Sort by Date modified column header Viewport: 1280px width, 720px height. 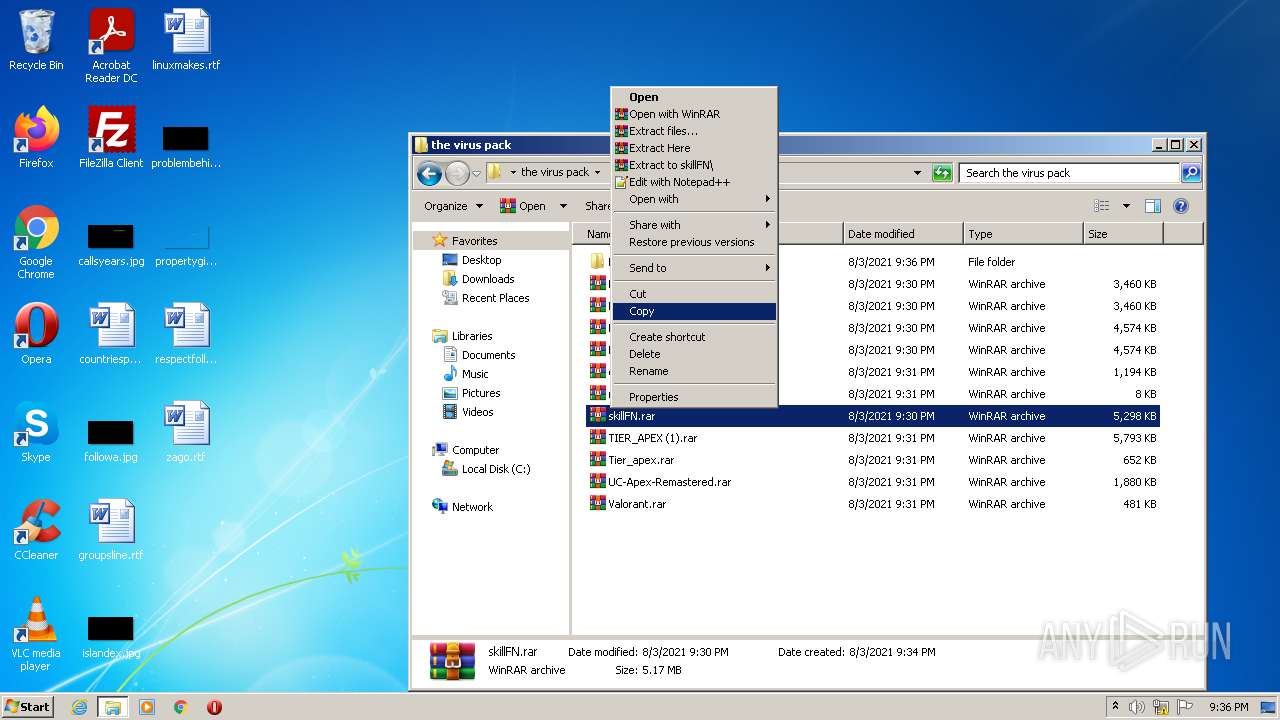pyautogui.click(x=903, y=234)
